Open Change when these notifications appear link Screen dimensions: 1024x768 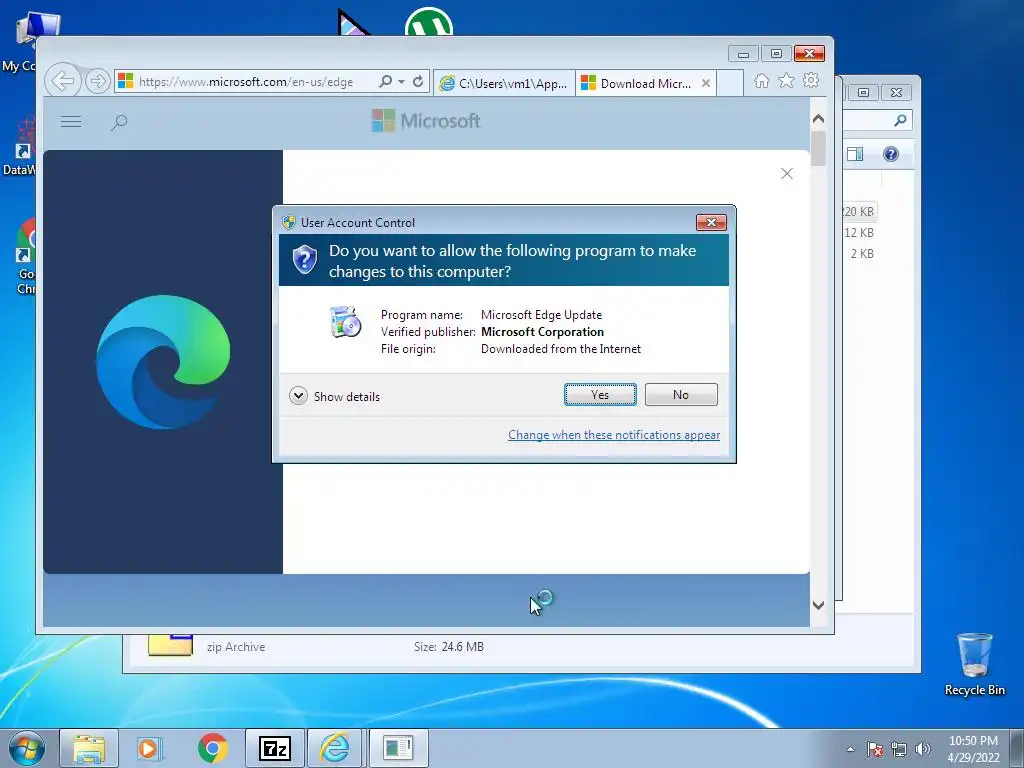(x=614, y=435)
